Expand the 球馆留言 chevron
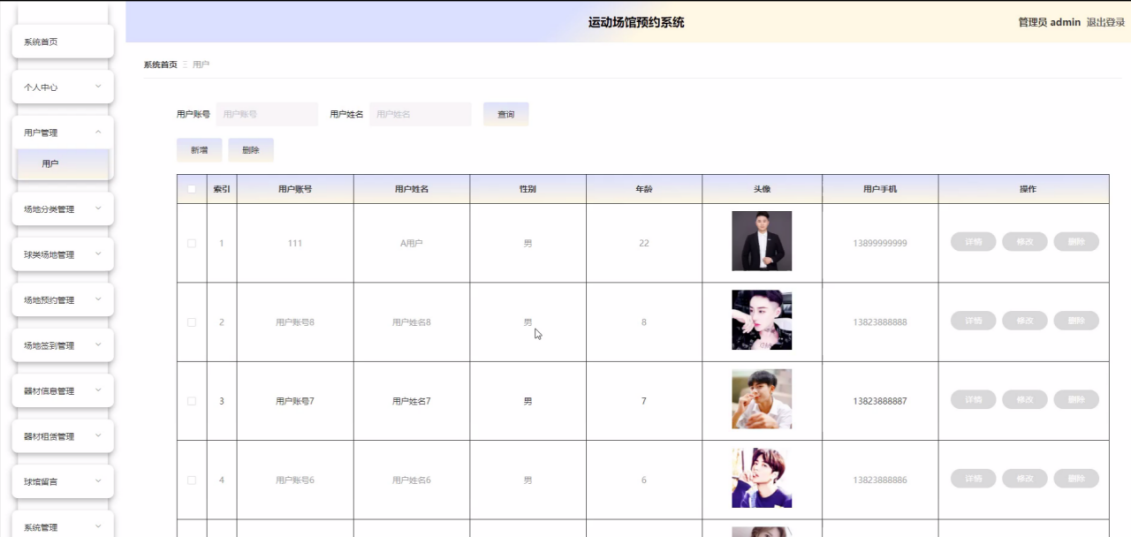Screen dimensions: 1131x538 click(x=99, y=482)
